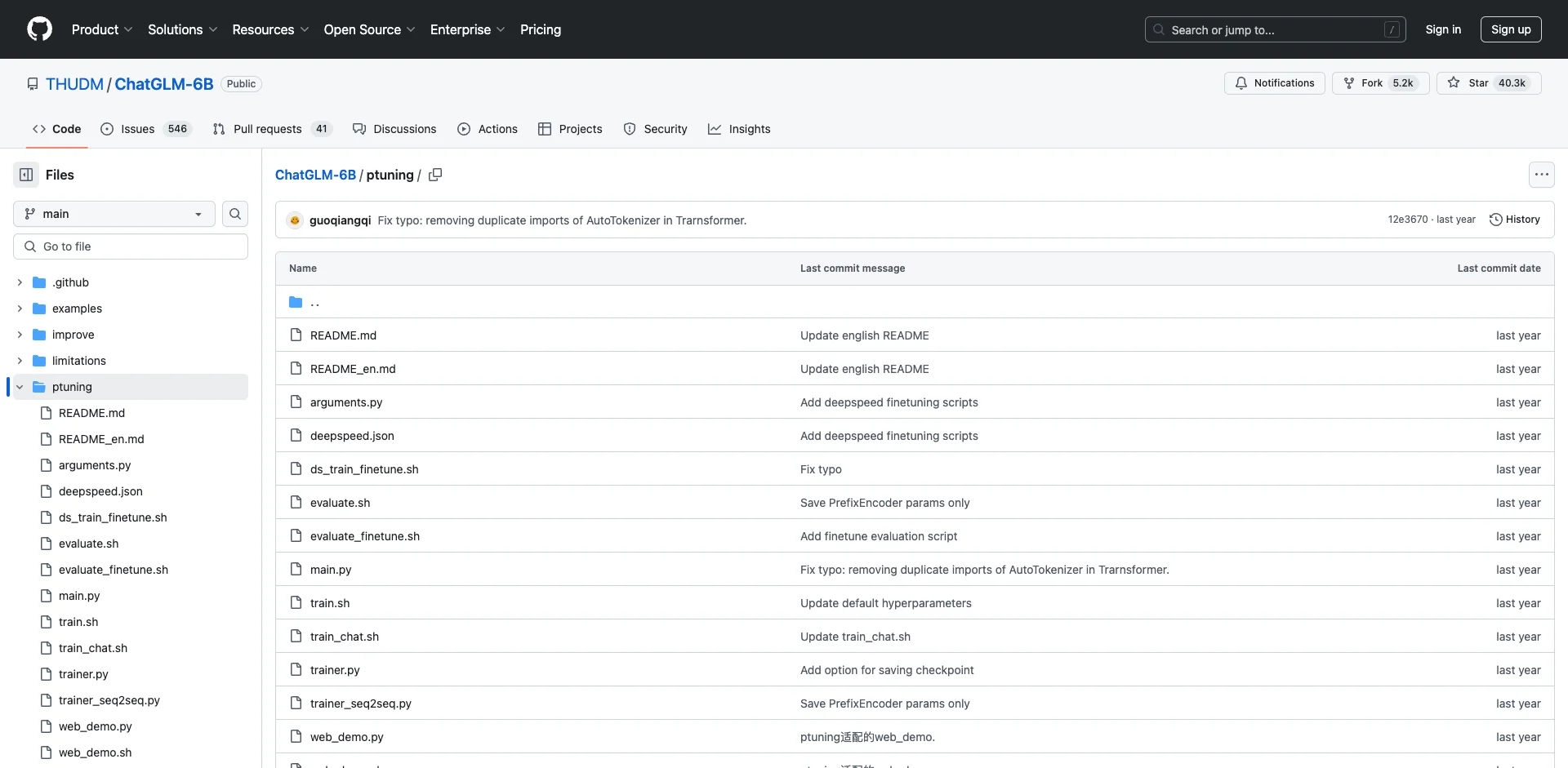Click the History clock button

pos(1515,220)
